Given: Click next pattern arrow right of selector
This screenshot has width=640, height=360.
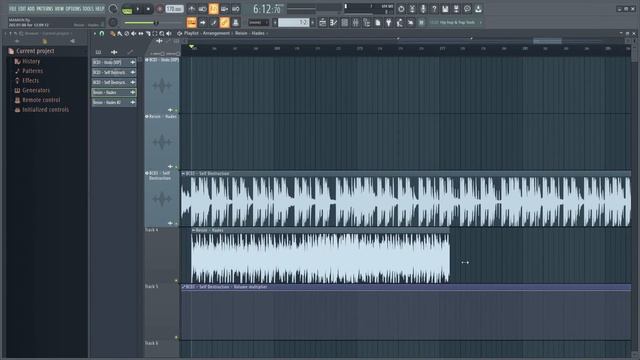Looking at the screenshot, I should pos(313,22).
